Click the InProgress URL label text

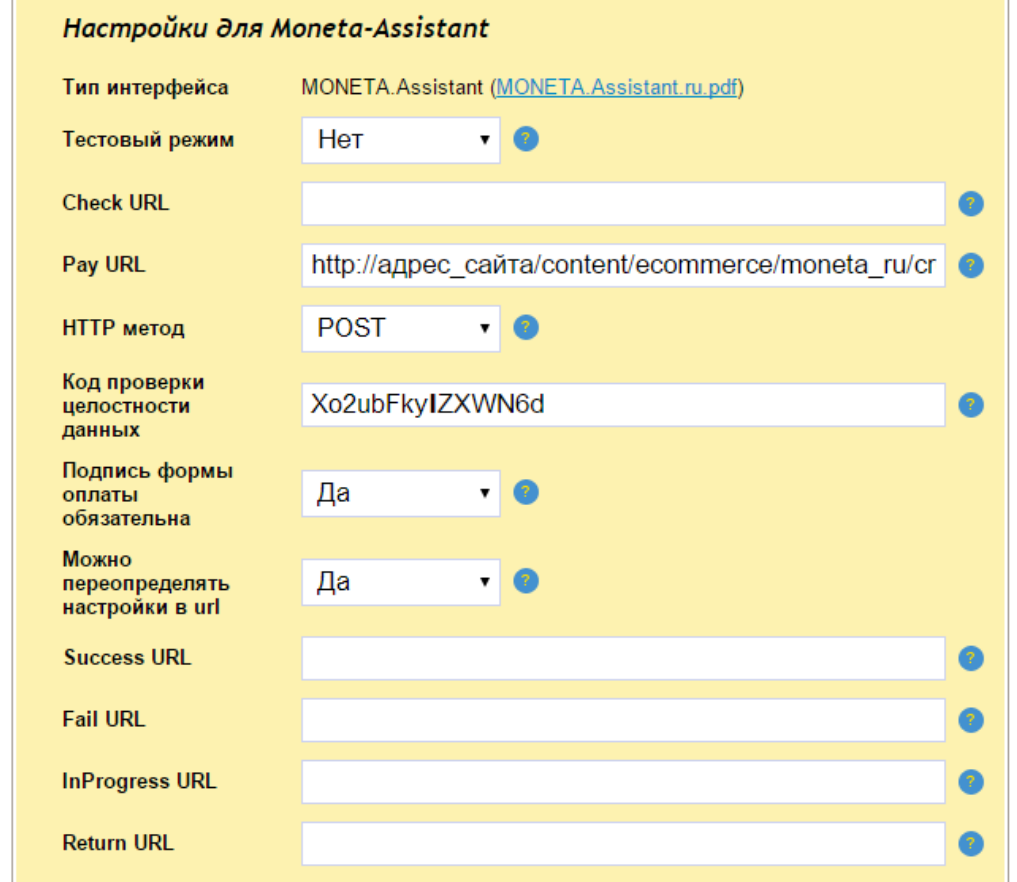click(x=139, y=781)
